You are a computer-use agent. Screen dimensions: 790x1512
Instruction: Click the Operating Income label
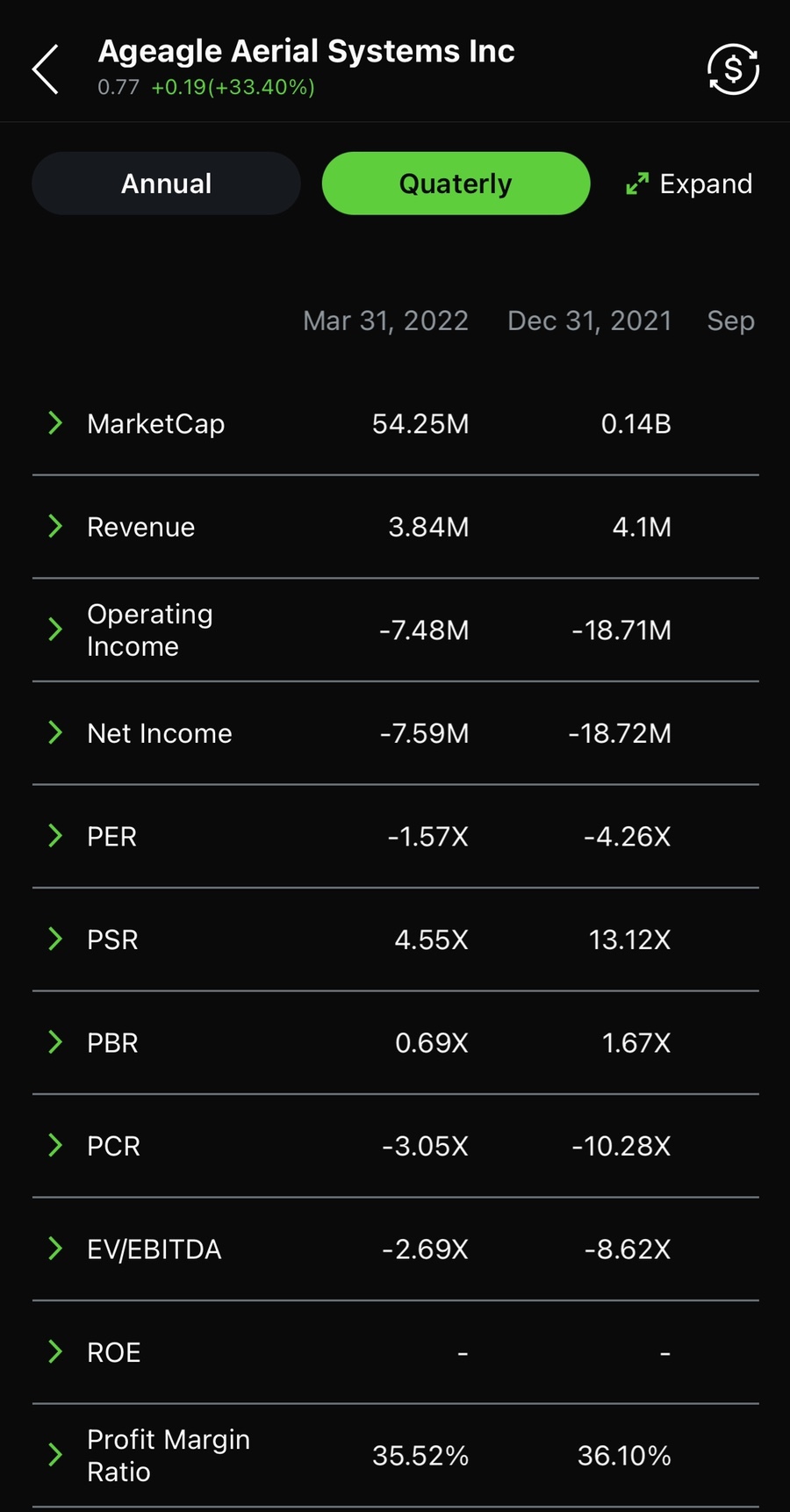pos(150,630)
